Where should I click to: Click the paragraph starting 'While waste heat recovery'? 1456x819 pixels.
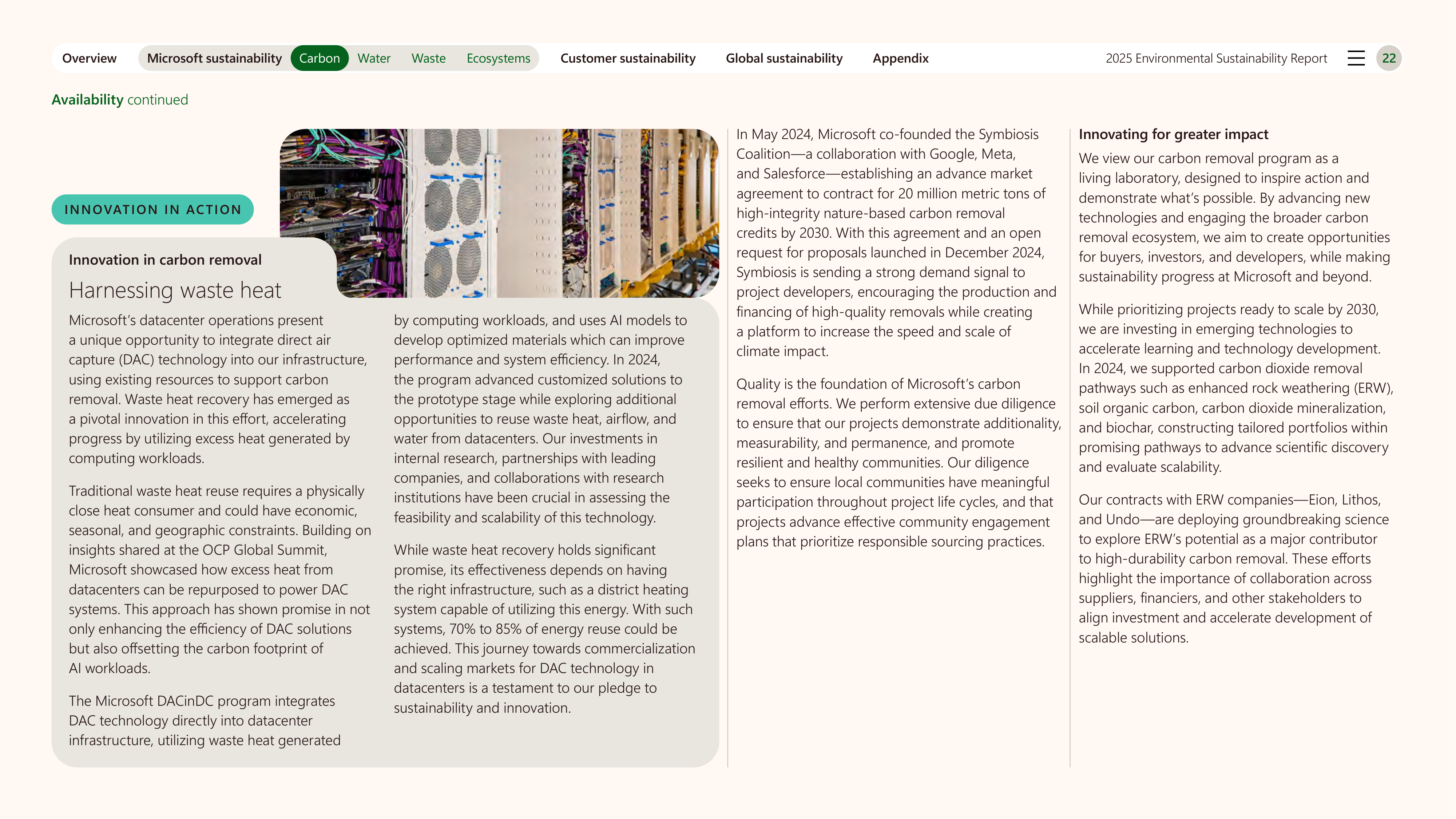tap(544, 629)
